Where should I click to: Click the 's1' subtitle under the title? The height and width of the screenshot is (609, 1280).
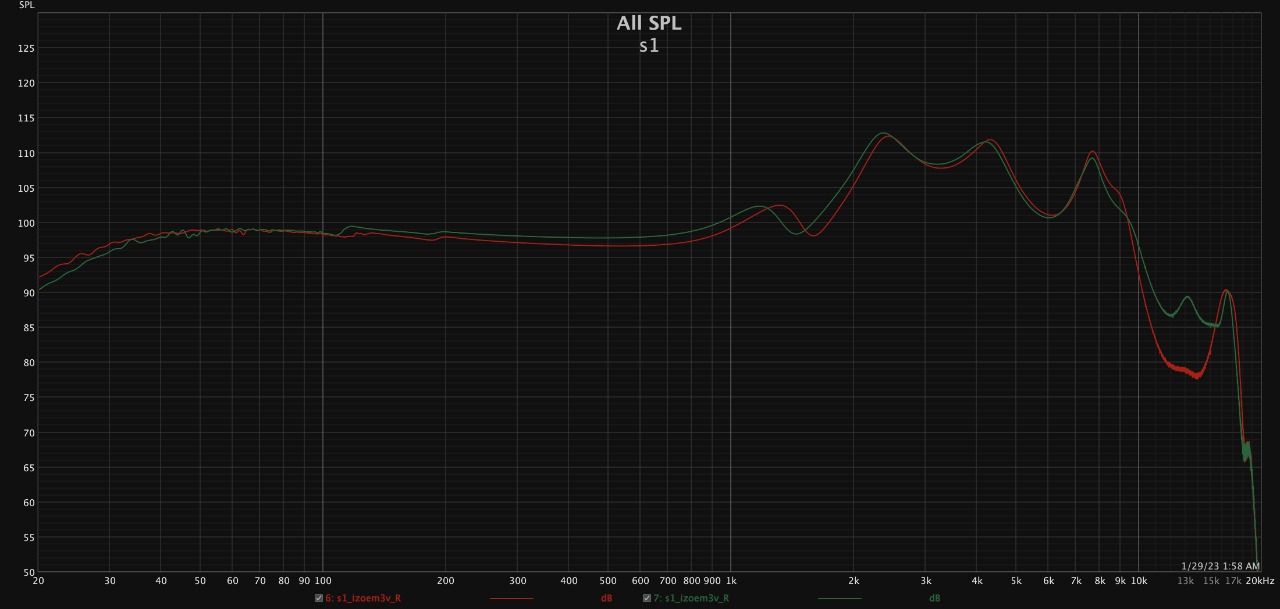point(649,46)
